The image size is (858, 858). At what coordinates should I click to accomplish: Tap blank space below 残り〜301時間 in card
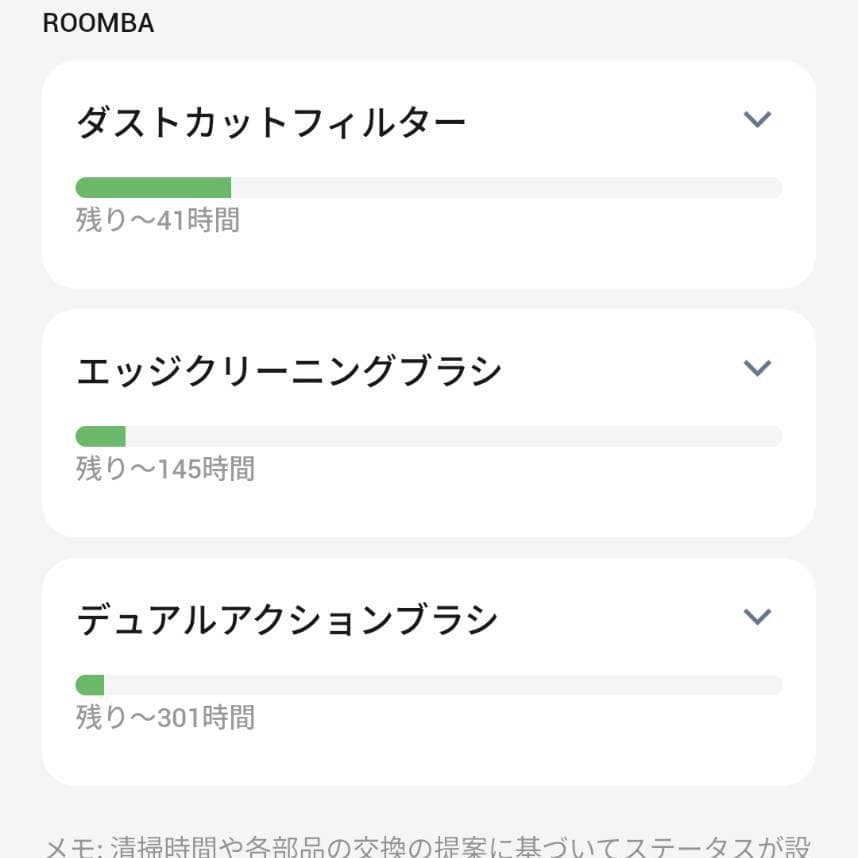[x=428, y=757]
